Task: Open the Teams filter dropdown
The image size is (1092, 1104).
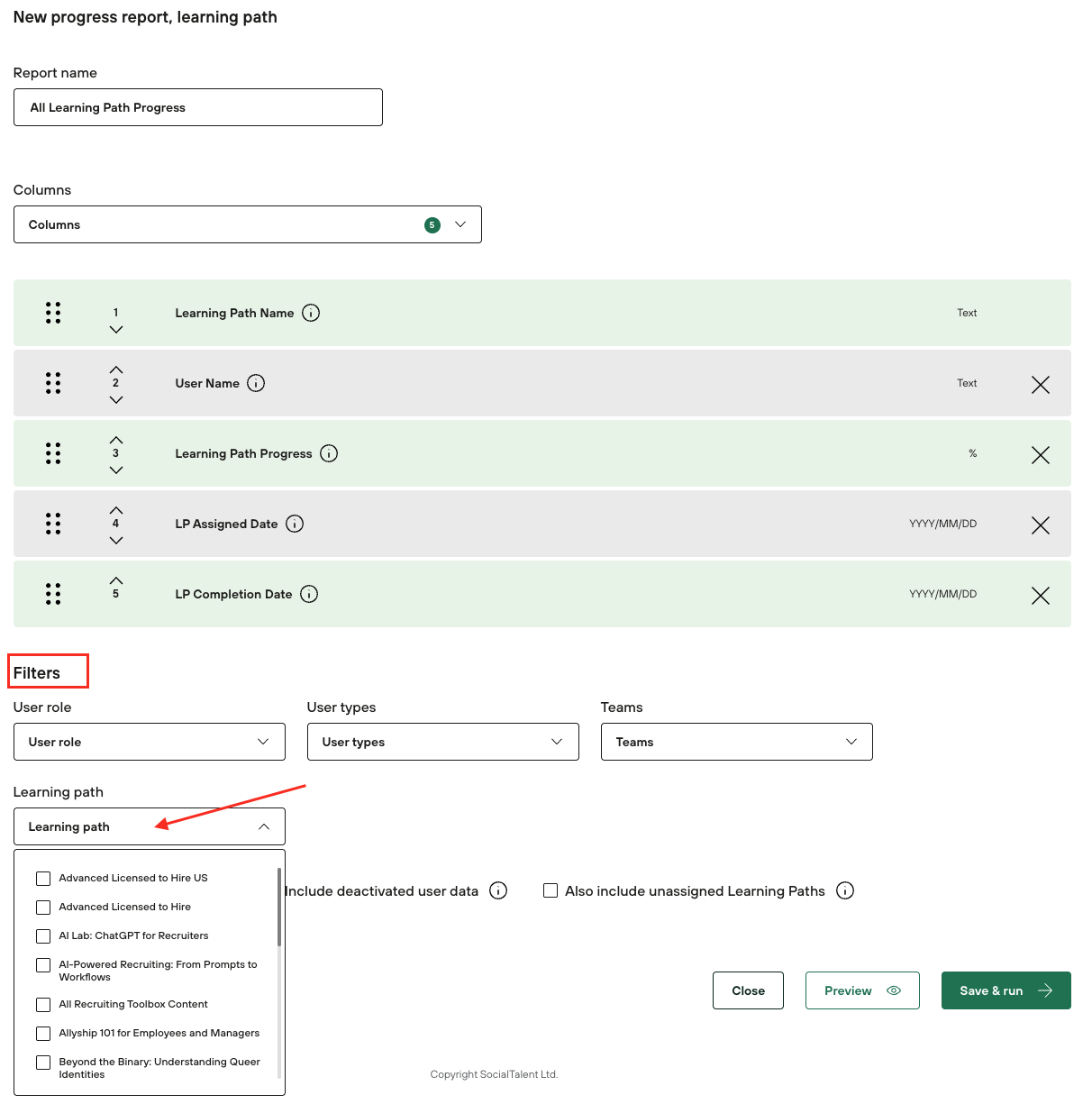Action: (x=736, y=742)
